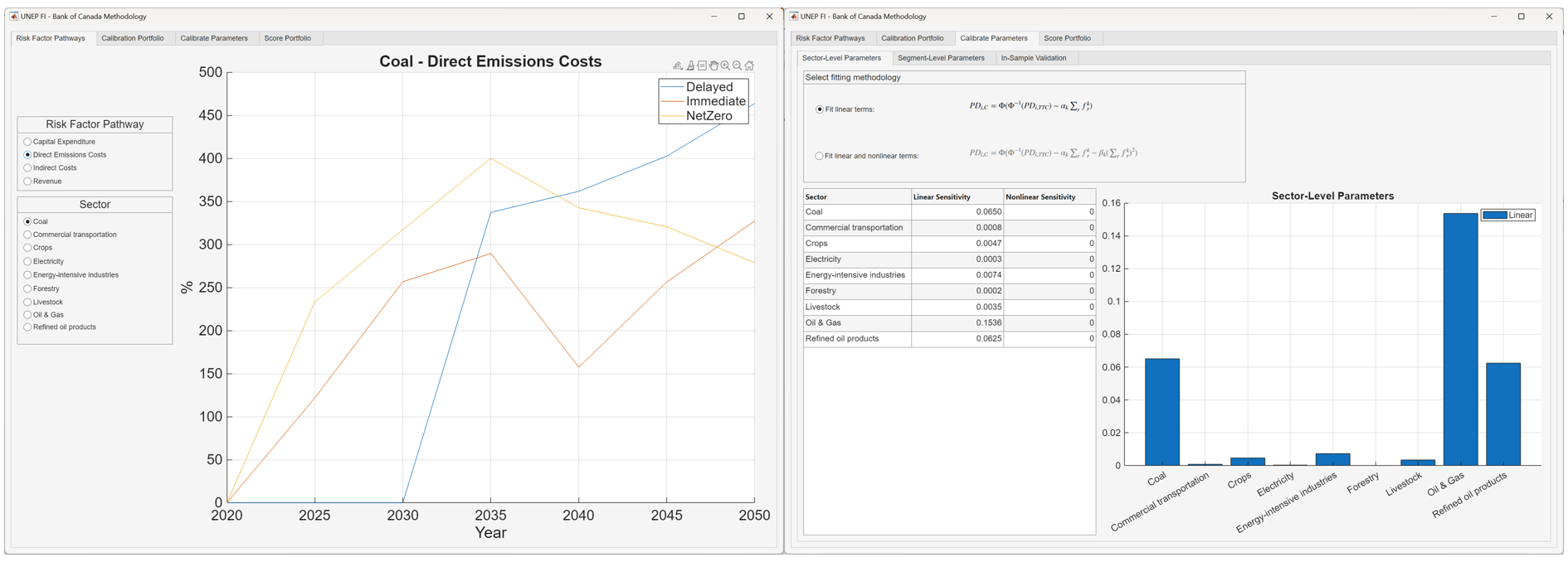Select fit linear and nonlinear terms
The height and width of the screenshot is (562, 1568).
820,156
